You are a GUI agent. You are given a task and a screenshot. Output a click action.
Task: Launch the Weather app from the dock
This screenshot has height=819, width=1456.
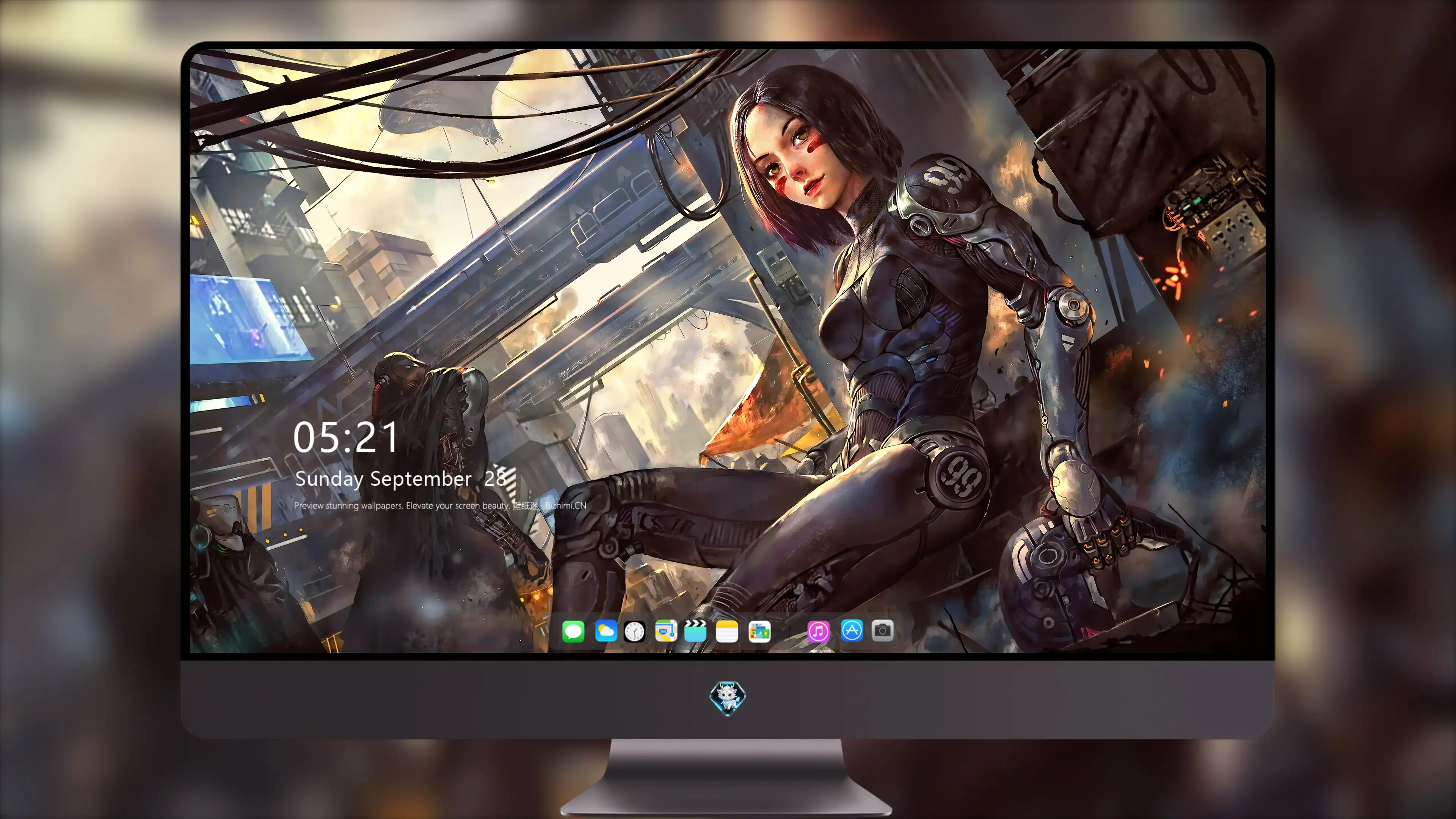pyautogui.click(x=606, y=631)
